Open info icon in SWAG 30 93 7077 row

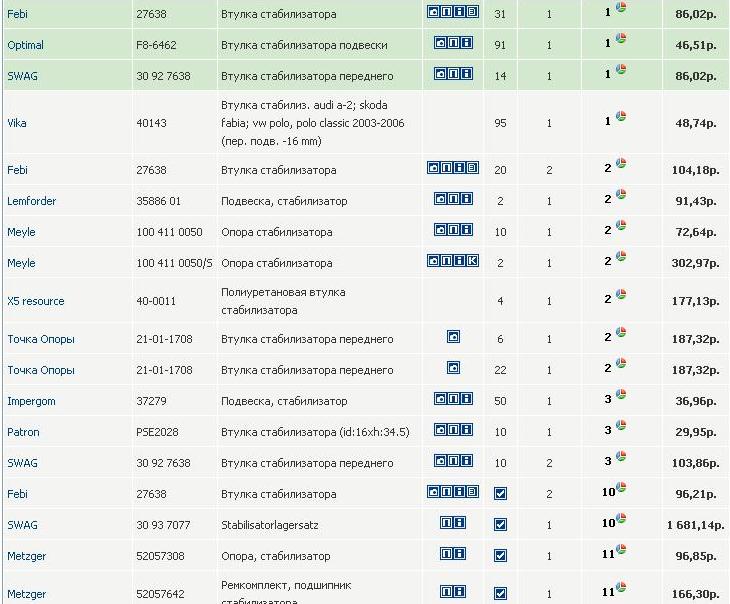pos(460,523)
